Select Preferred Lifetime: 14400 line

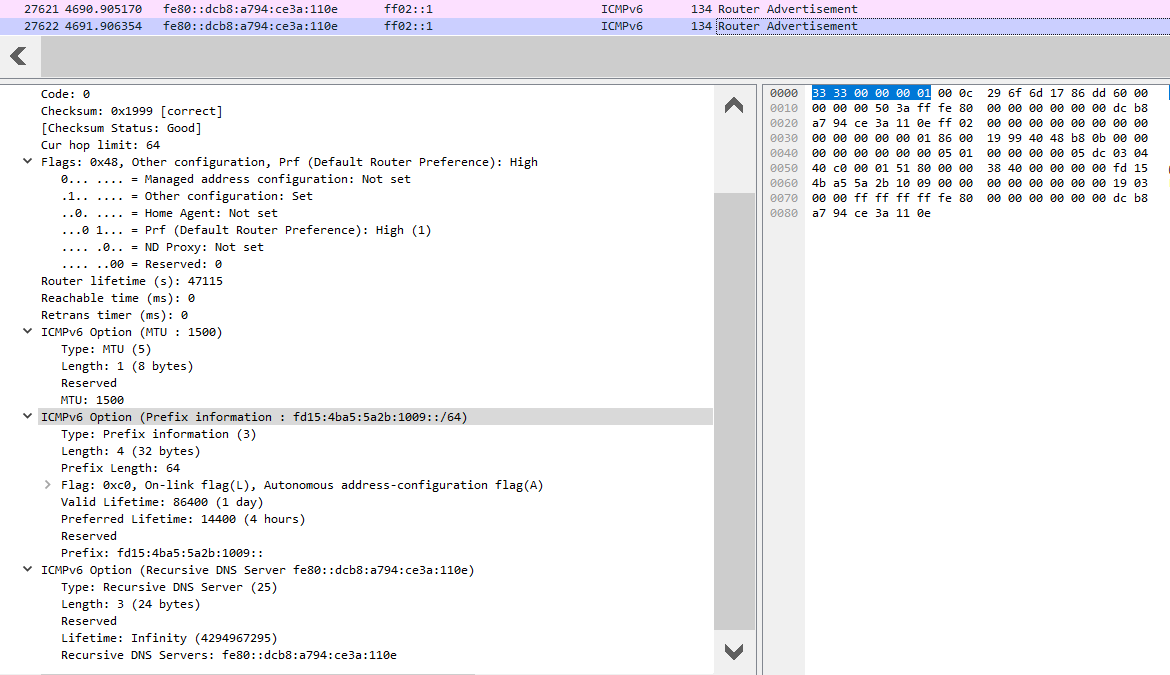tap(182, 519)
